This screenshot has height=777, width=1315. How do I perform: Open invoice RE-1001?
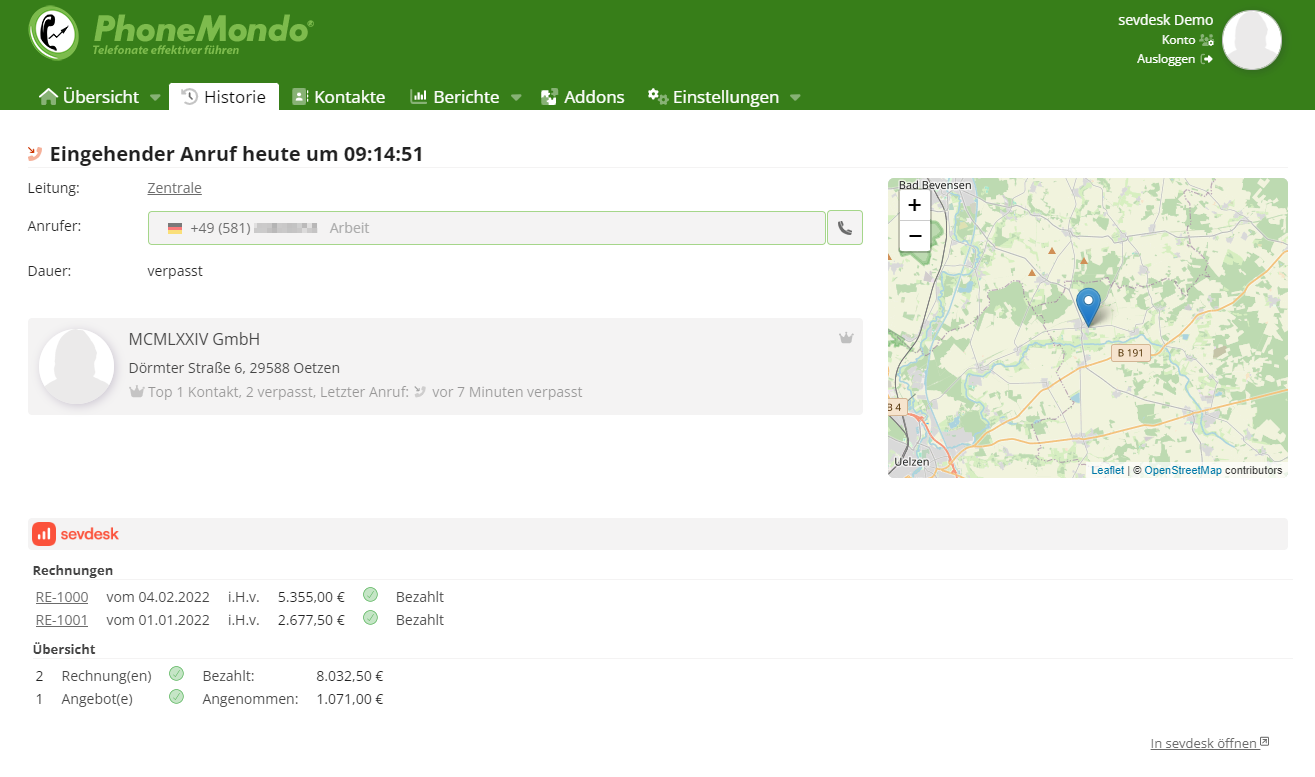point(62,620)
